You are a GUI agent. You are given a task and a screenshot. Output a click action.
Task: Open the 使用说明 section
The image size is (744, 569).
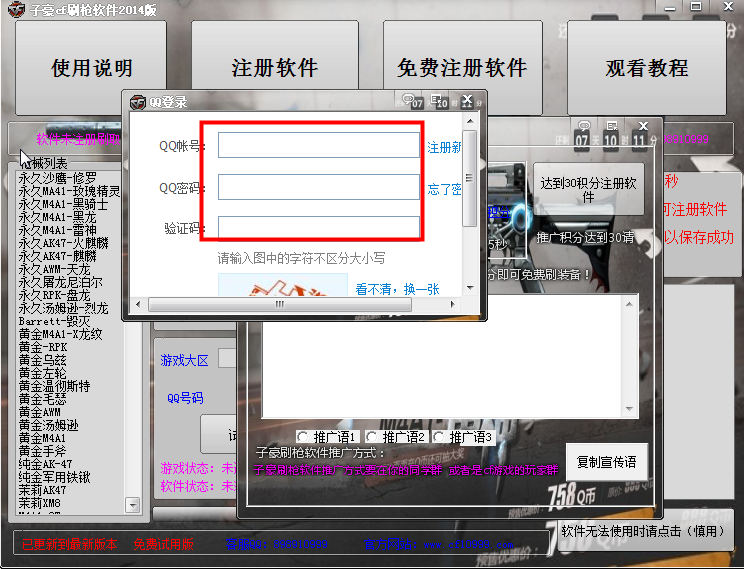pyautogui.click(x=92, y=68)
